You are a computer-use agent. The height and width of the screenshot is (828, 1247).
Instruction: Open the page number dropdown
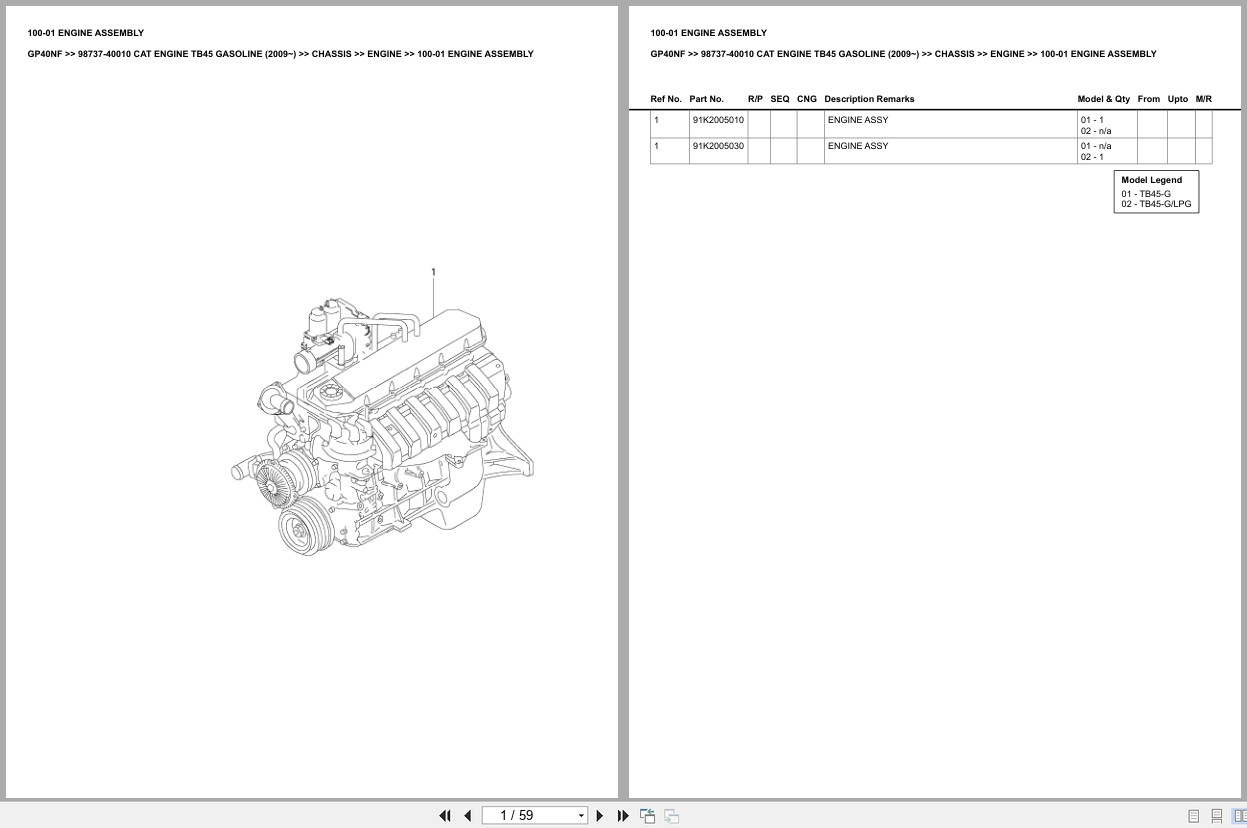[x=581, y=815]
